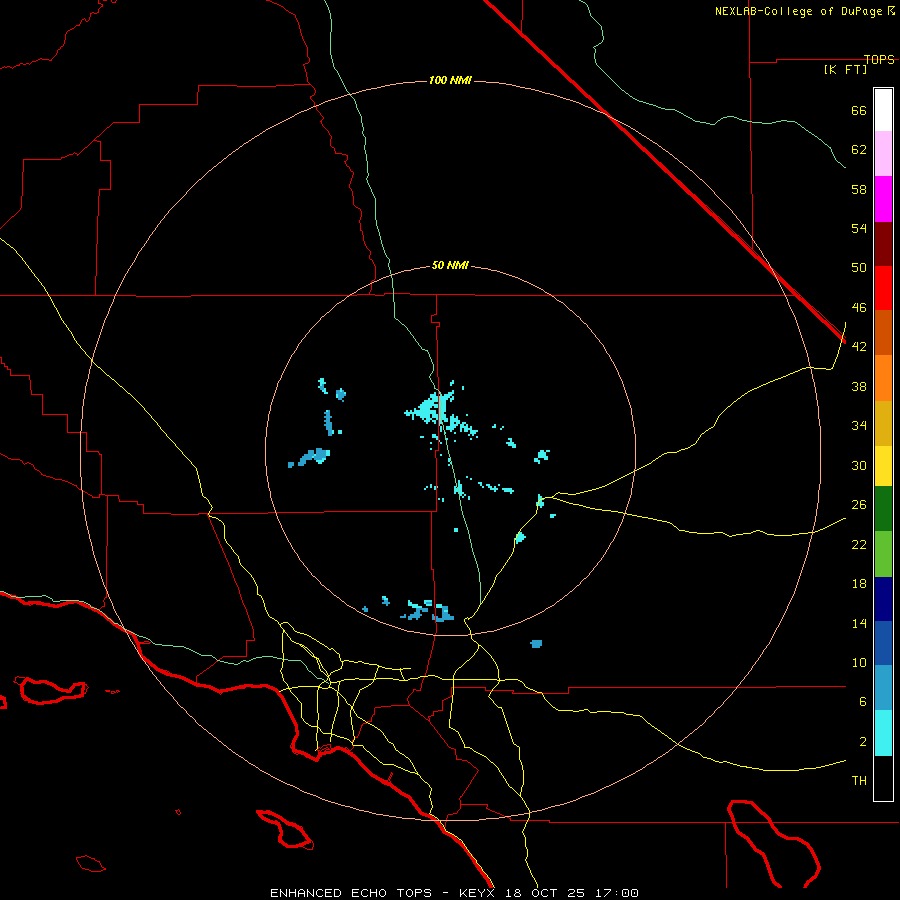This screenshot has width=900, height=900.
Task: Click the cyan legend swatch above TH
Action: [x=883, y=733]
